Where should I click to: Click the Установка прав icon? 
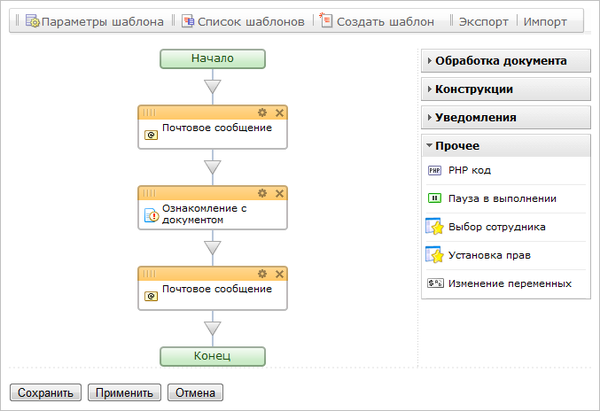435,255
